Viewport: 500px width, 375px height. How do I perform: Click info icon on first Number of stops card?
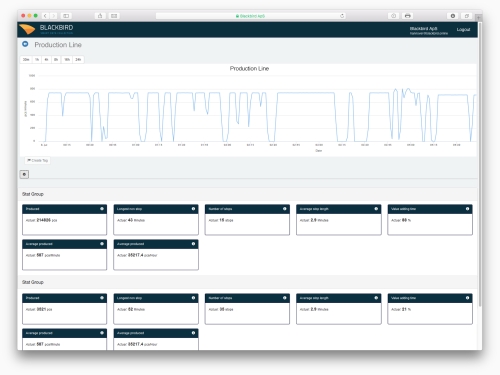pyautogui.click(x=285, y=209)
